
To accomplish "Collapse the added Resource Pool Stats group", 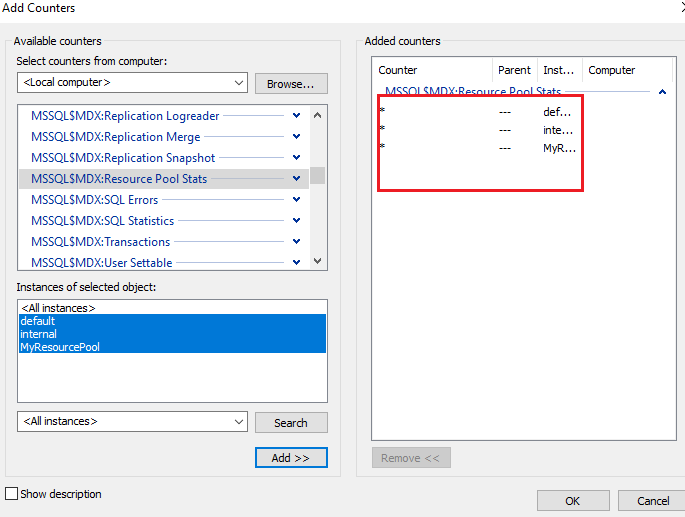I will [662, 92].
